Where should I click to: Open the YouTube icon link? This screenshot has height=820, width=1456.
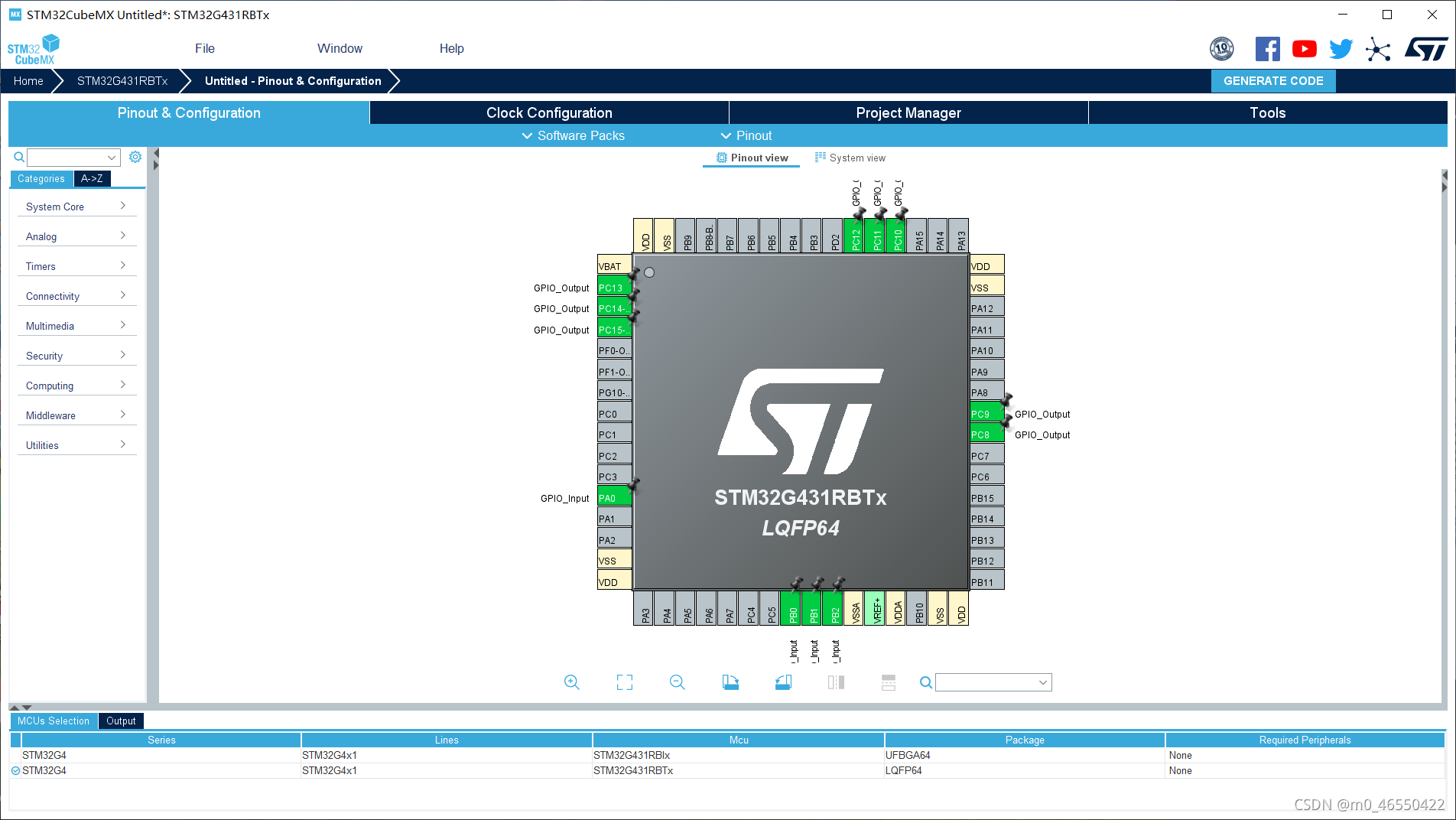[1305, 49]
